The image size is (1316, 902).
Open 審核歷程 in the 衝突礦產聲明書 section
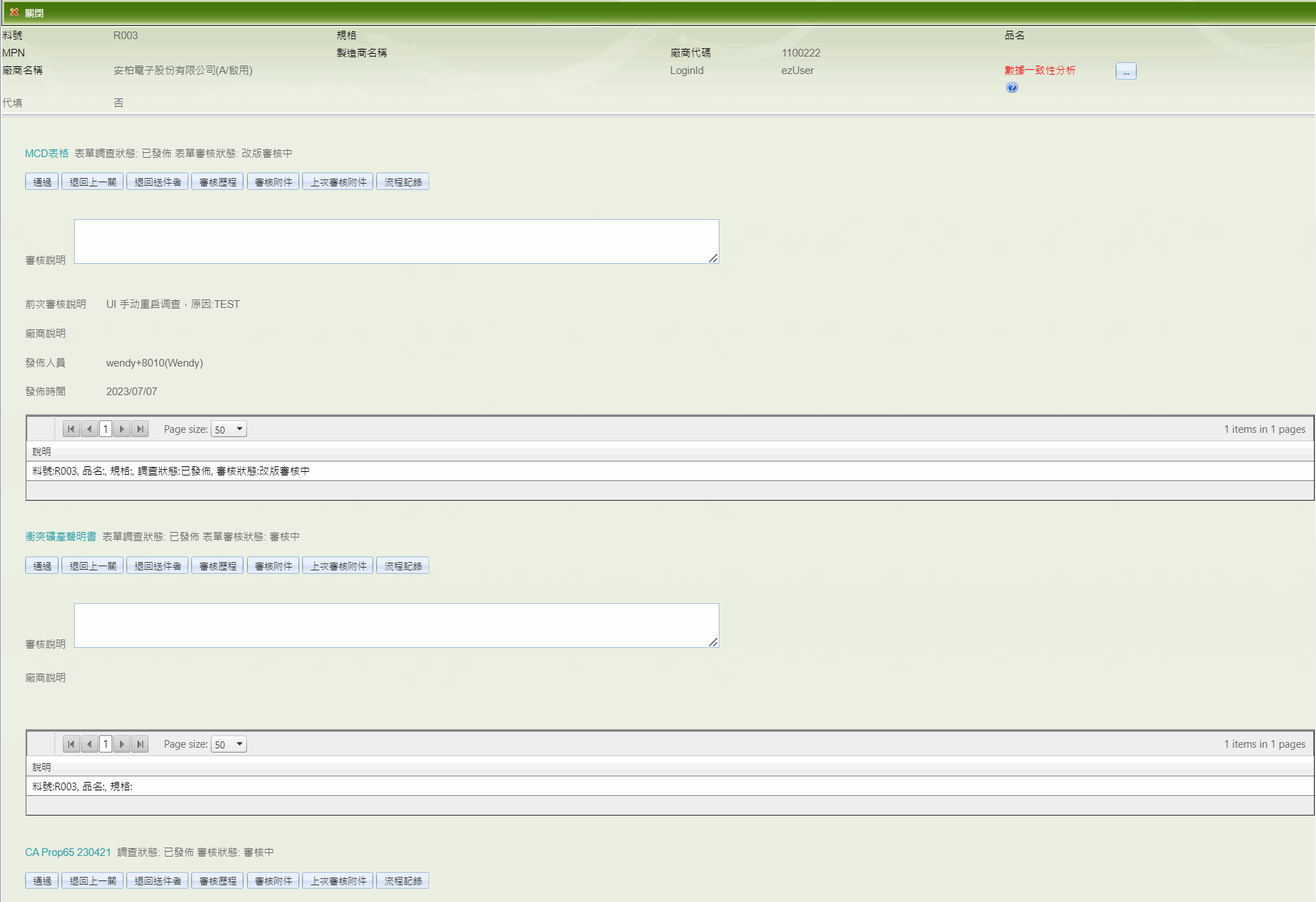218,565
